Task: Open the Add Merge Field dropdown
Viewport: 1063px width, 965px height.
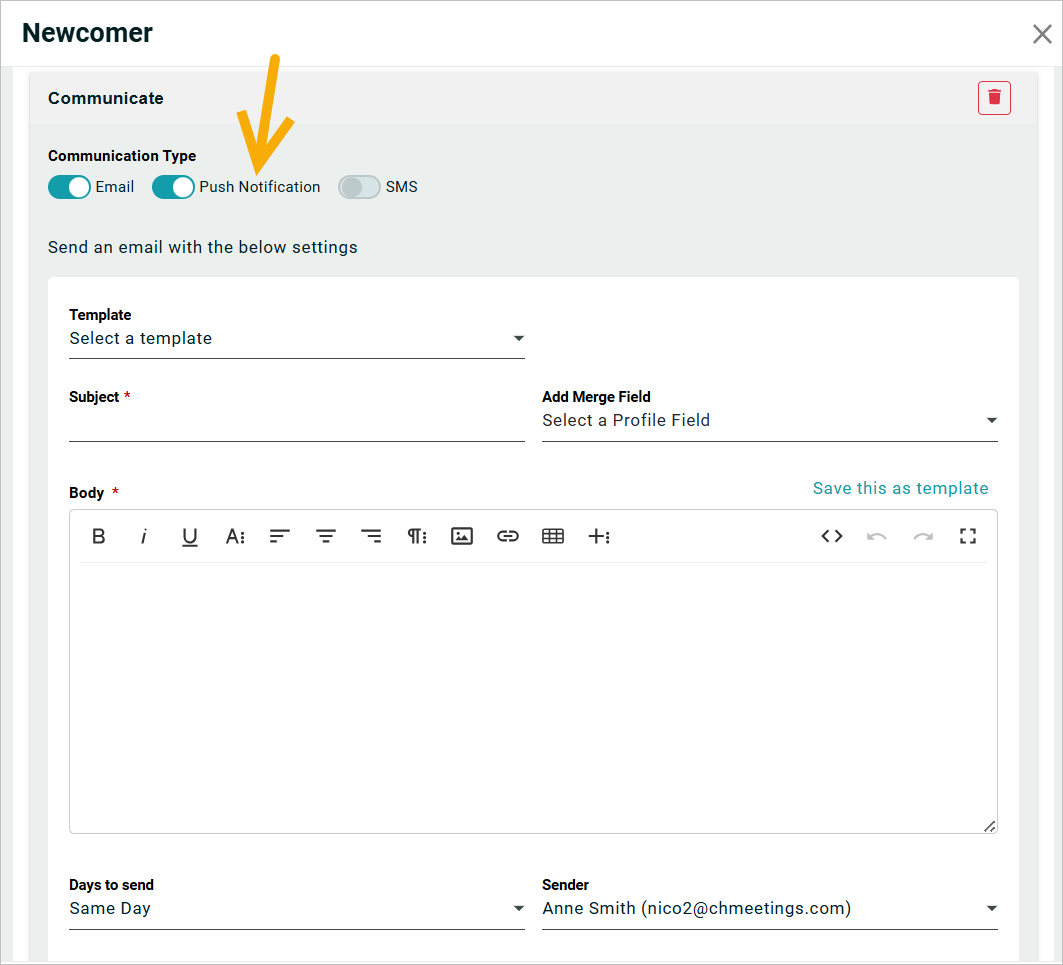Action: (769, 420)
